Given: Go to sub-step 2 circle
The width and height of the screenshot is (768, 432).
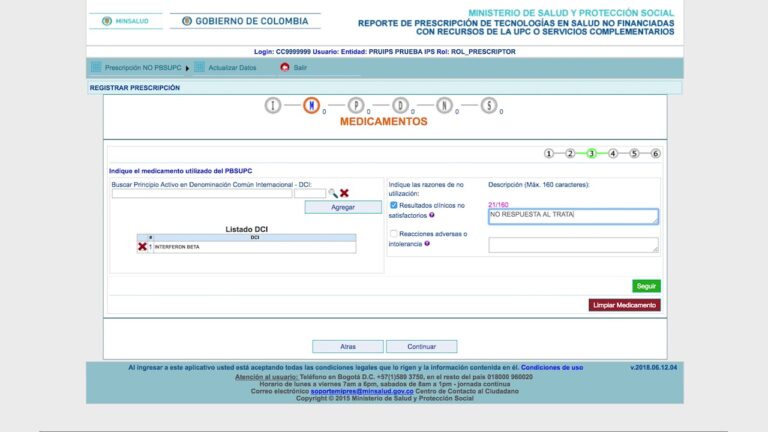Looking at the screenshot, I should point(570,154).
